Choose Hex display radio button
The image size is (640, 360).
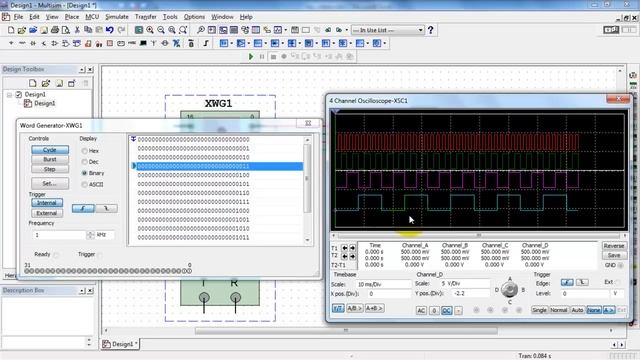[x=84, y=151]
